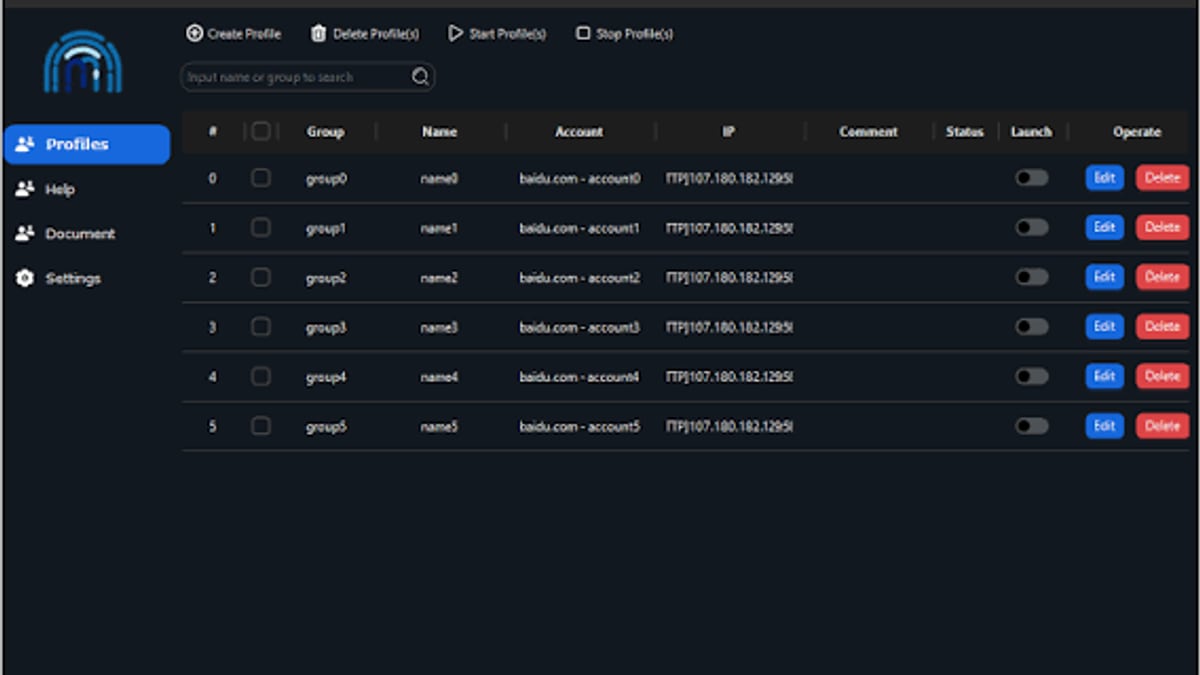Delete the name3 profile
Viewport: 1200px width, 675px height.
point(1162,327)
